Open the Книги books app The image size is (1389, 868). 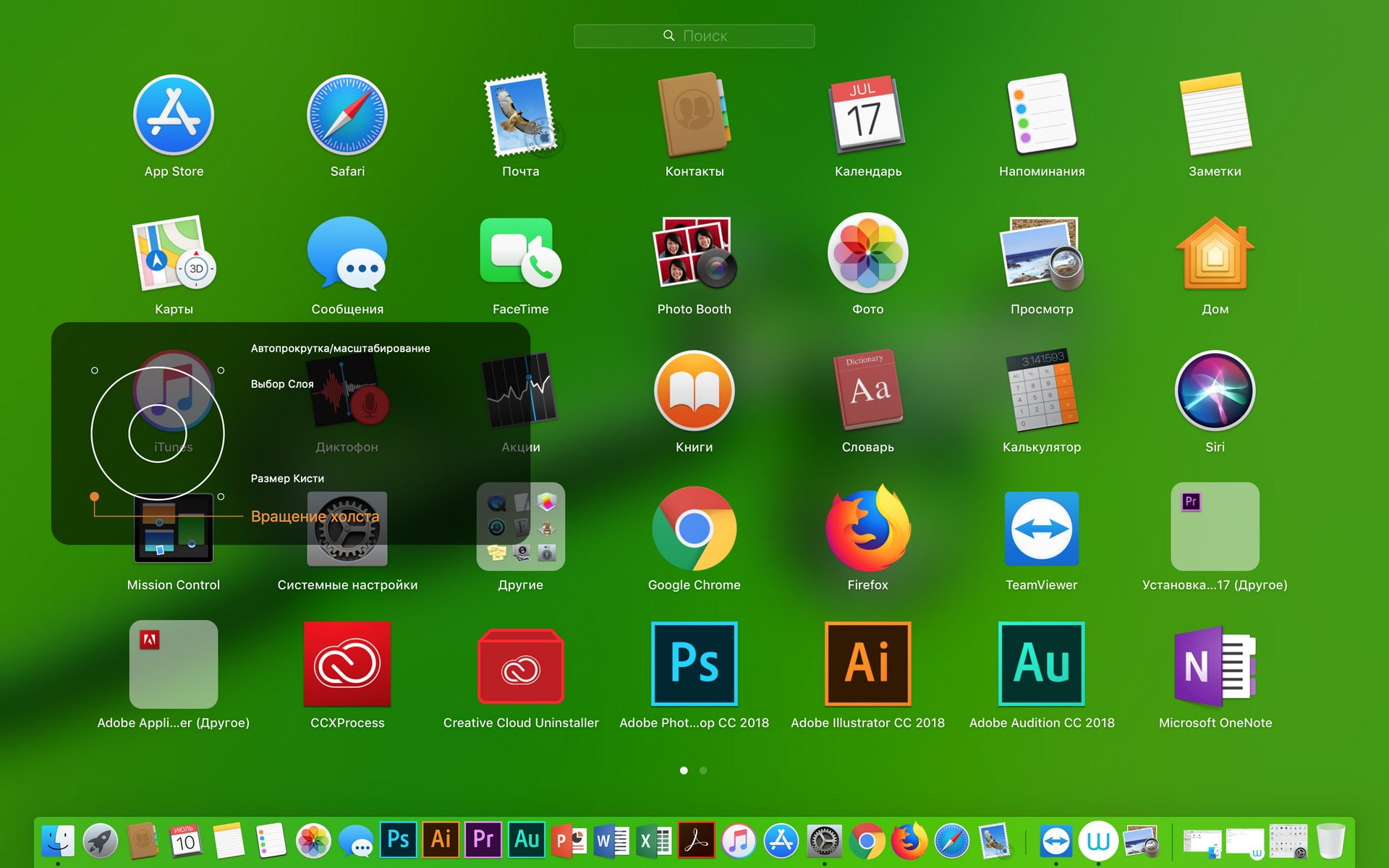click(x=694, y=391)
